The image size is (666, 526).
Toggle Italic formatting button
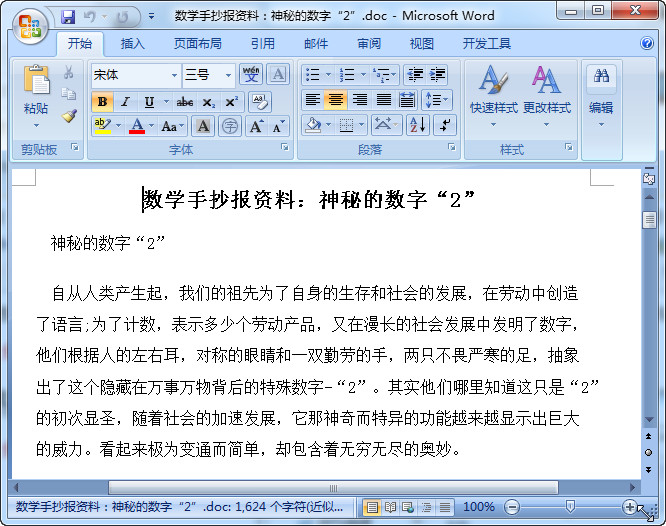click(125, 102)
